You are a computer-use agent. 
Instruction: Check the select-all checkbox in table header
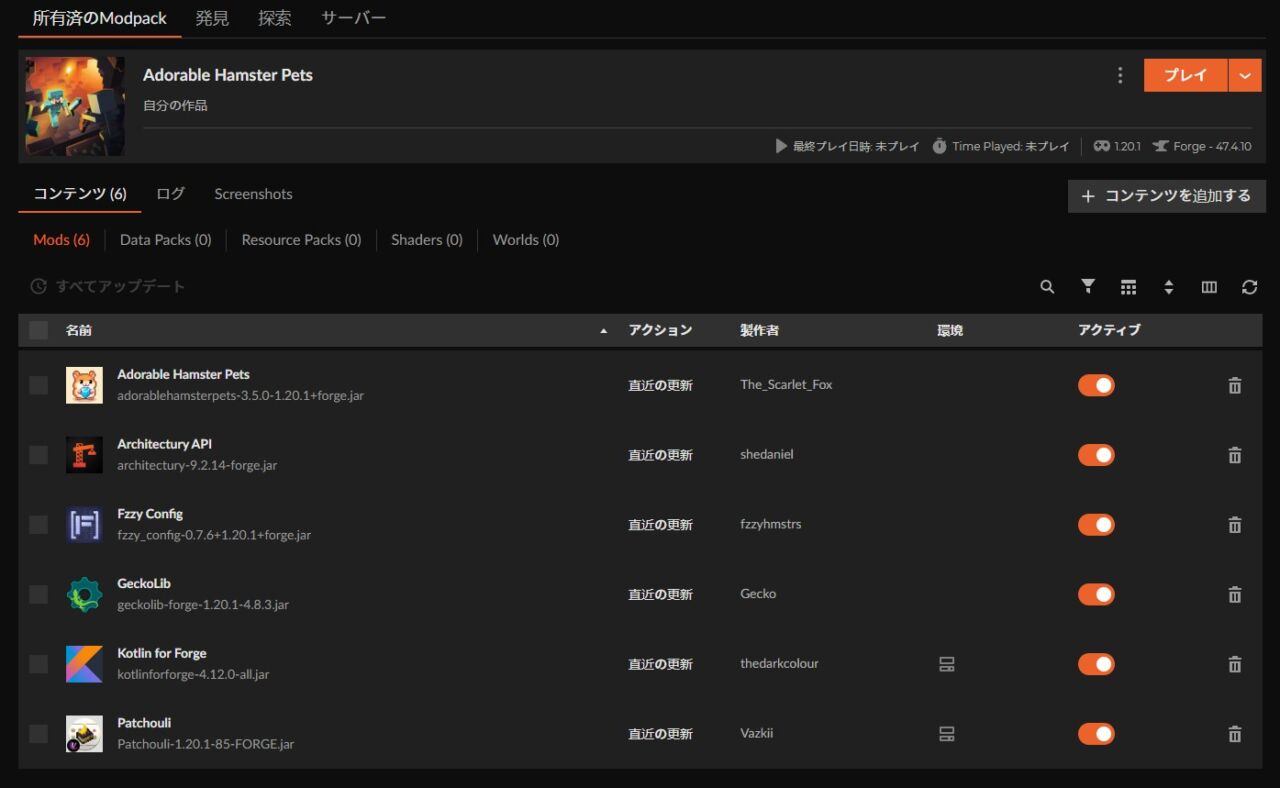[x=38, y=330]
